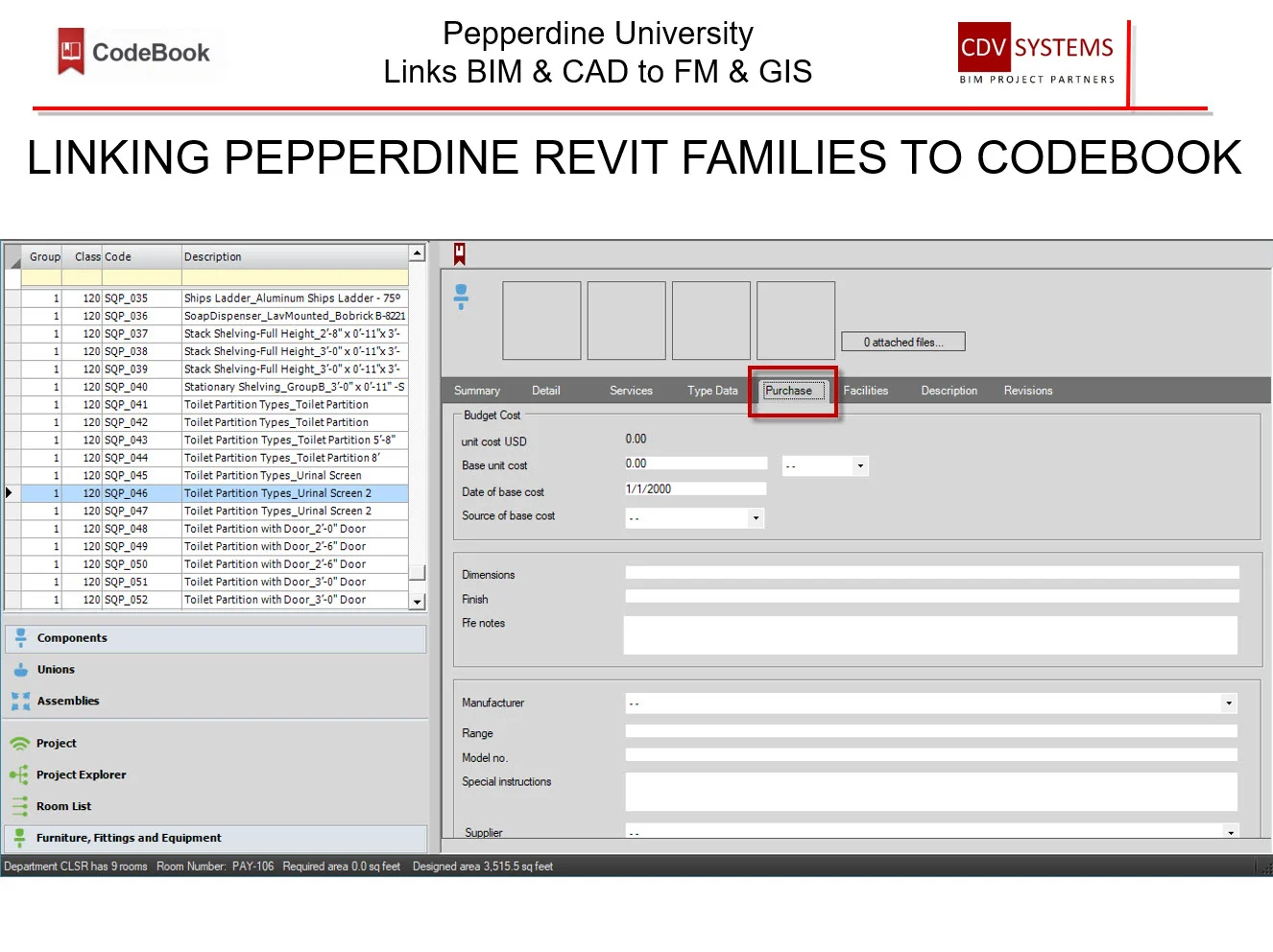Sort by the Class column header
1273x952 pixels.
(83, 257)
